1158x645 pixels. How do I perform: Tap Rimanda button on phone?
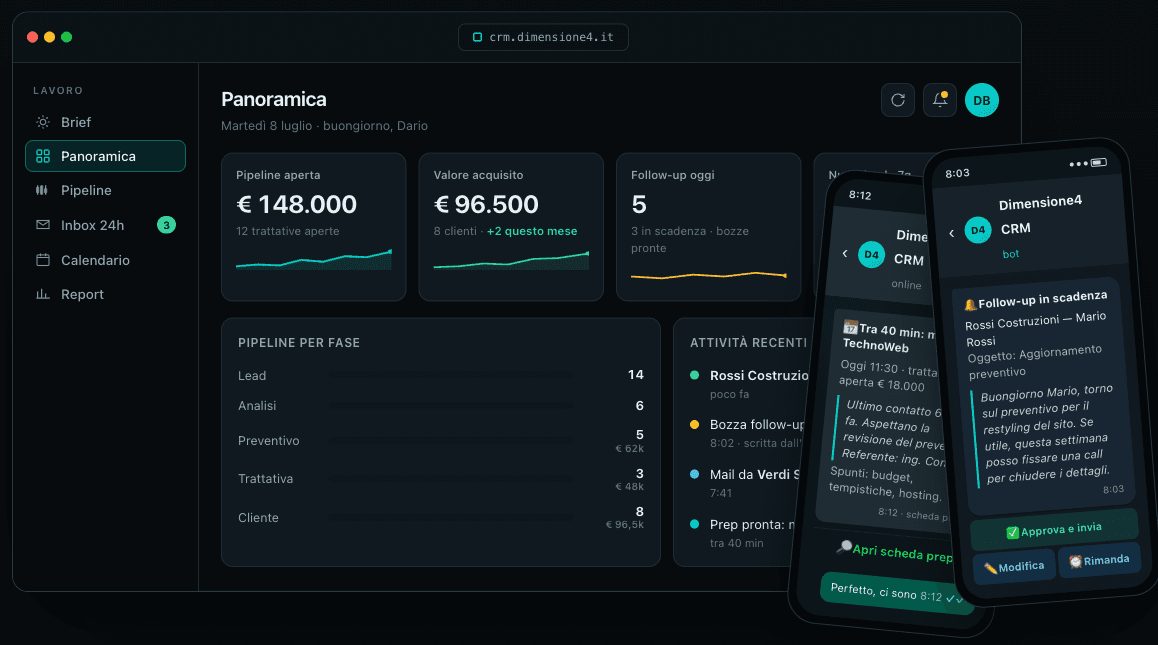(1100, 560)
